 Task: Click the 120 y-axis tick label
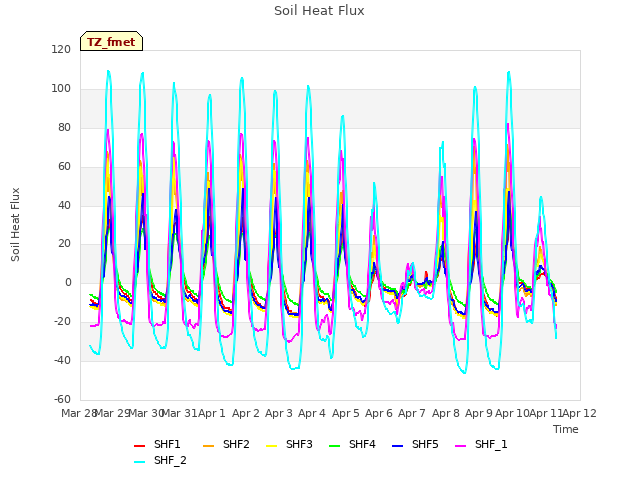coord(61,50)
